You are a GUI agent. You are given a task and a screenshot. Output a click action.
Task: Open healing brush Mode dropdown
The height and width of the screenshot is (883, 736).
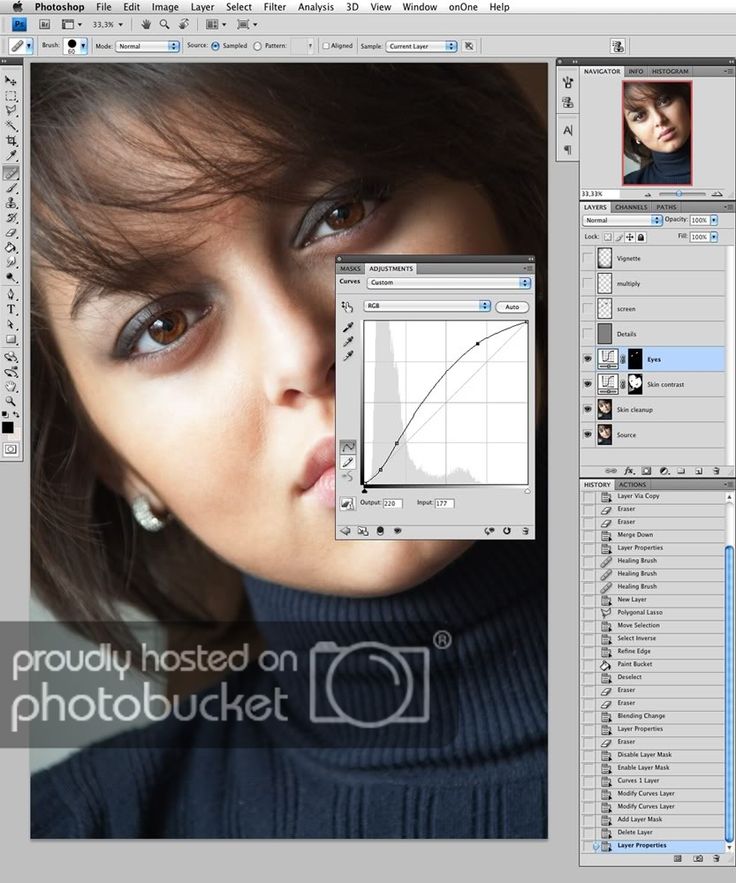[148, 46]
